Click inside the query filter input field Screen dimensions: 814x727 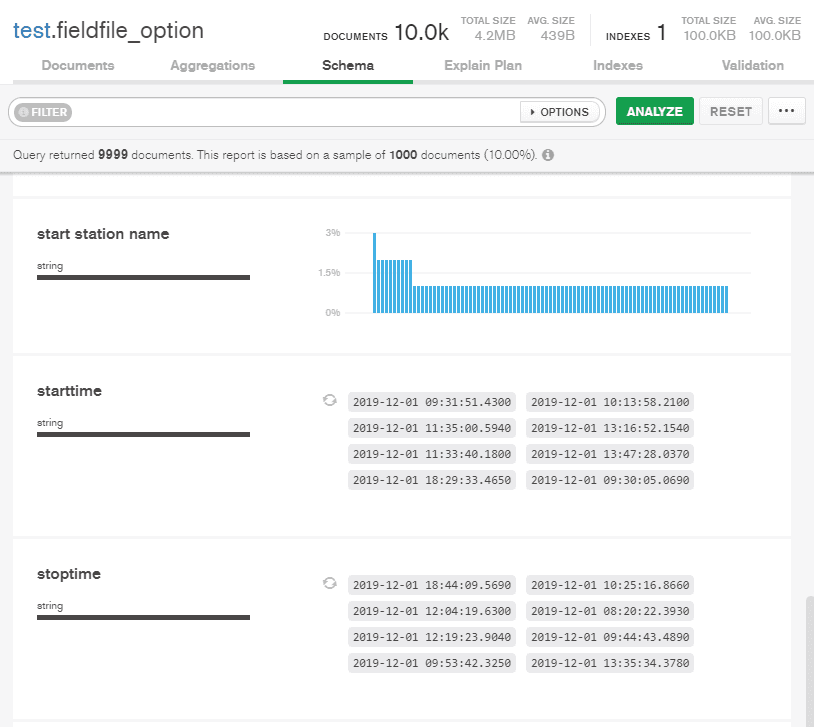click(x=300, y=111)
